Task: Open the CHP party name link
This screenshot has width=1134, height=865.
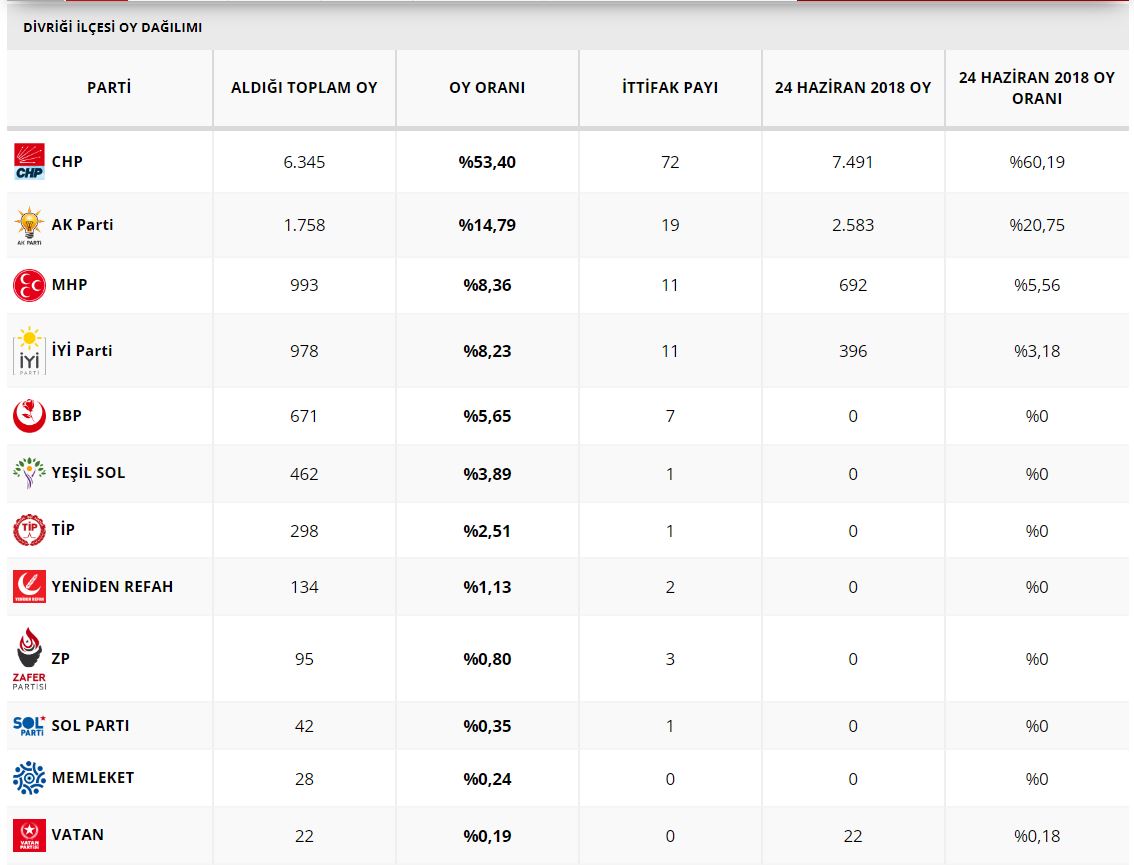Action: click(67, 162)
